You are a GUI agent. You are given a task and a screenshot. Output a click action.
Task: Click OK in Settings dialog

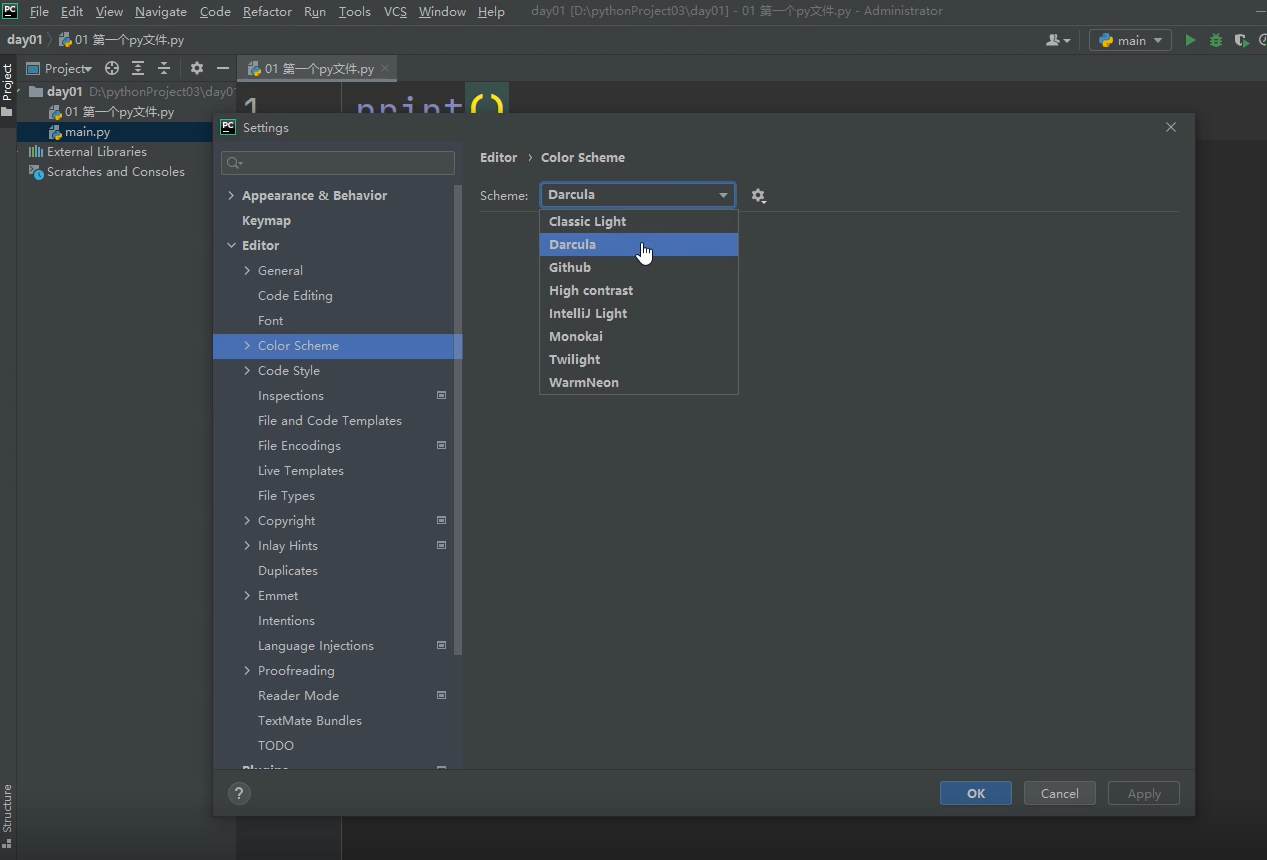click(x=976, y=793)
